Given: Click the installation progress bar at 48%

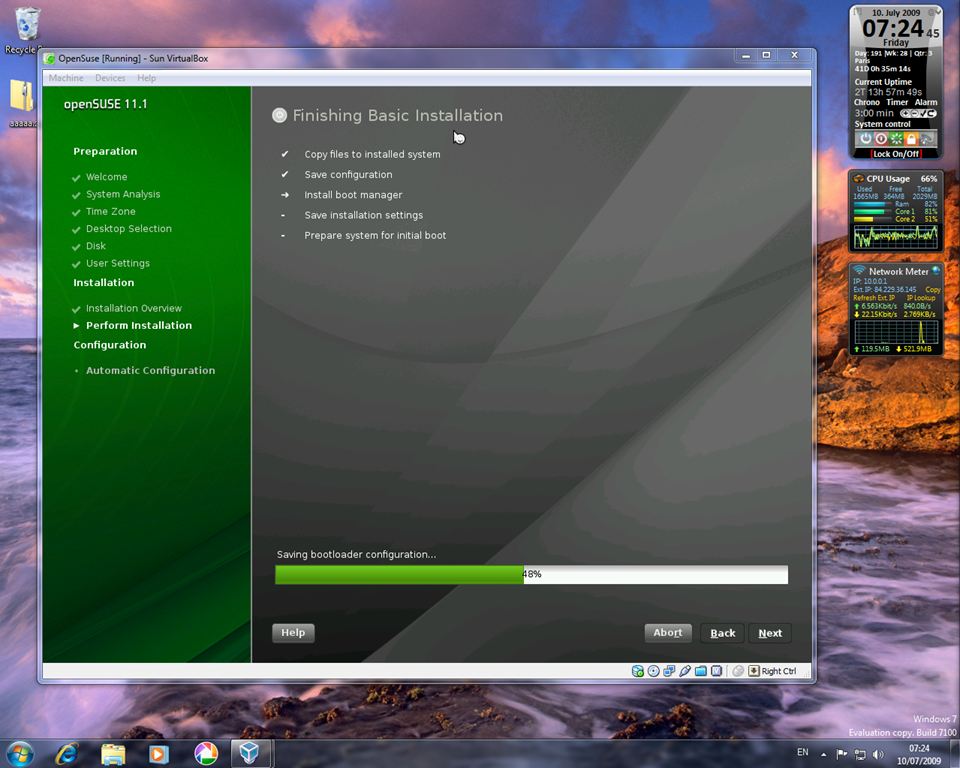Looking at the screenshot, I should point(531,574).
